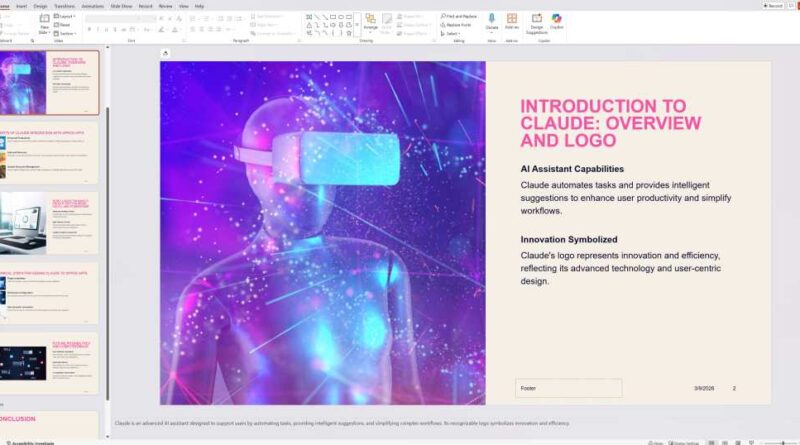
Task: Click the New Slide icon
Action: [44, 19]
